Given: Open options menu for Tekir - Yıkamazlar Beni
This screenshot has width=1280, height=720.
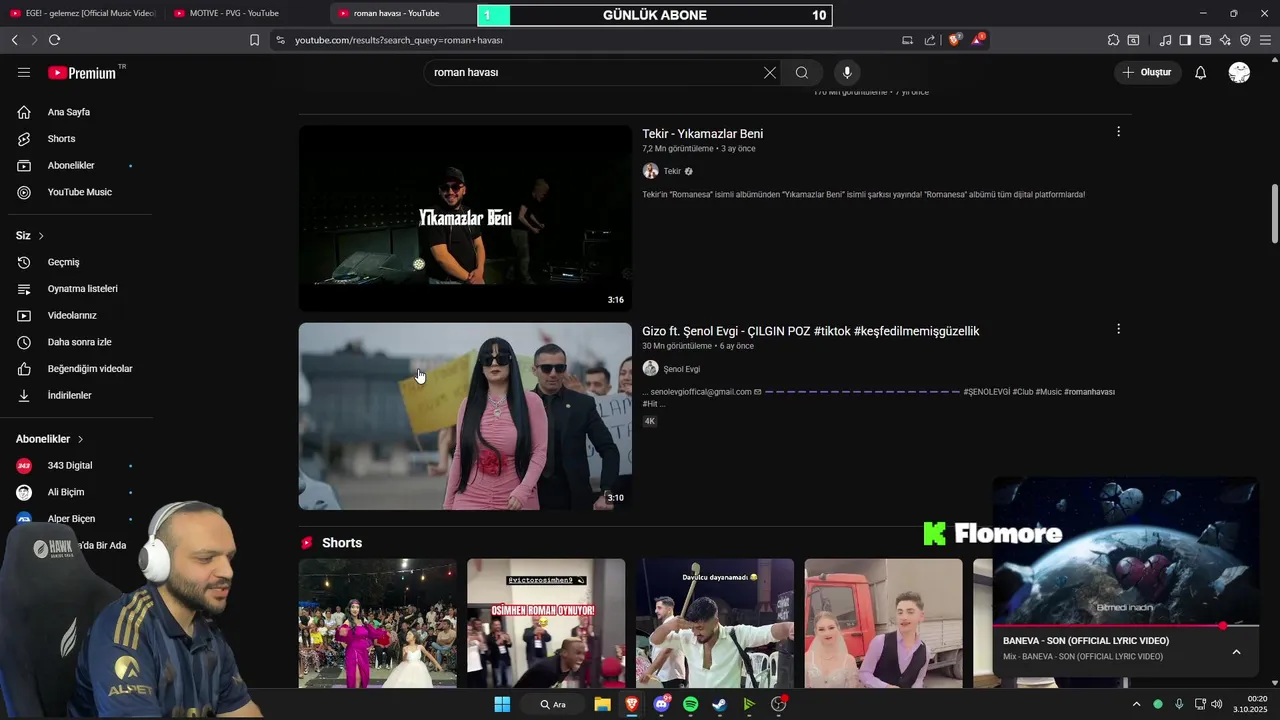Looking at the screenshot, I should click(x=1118, y=132).
